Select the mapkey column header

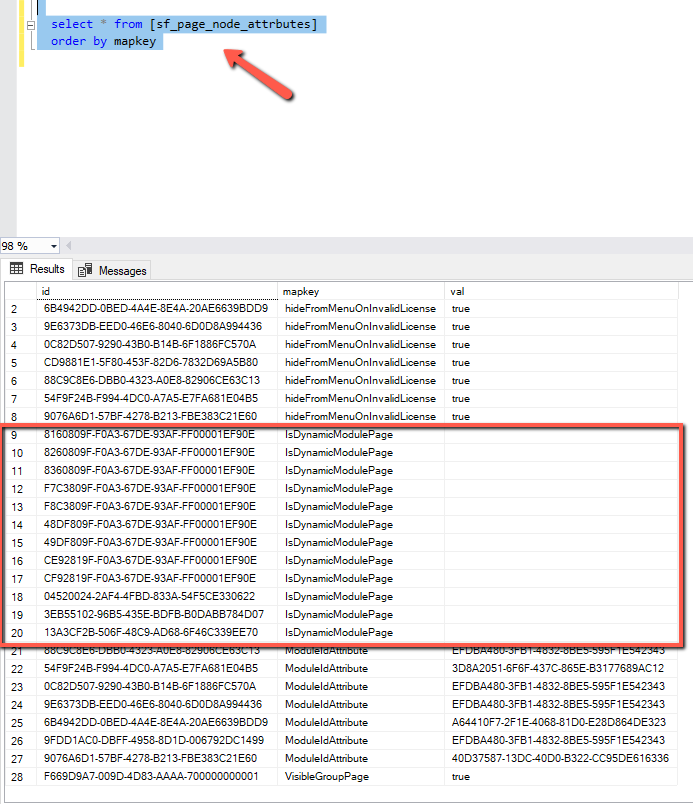[x=361, y=291]
